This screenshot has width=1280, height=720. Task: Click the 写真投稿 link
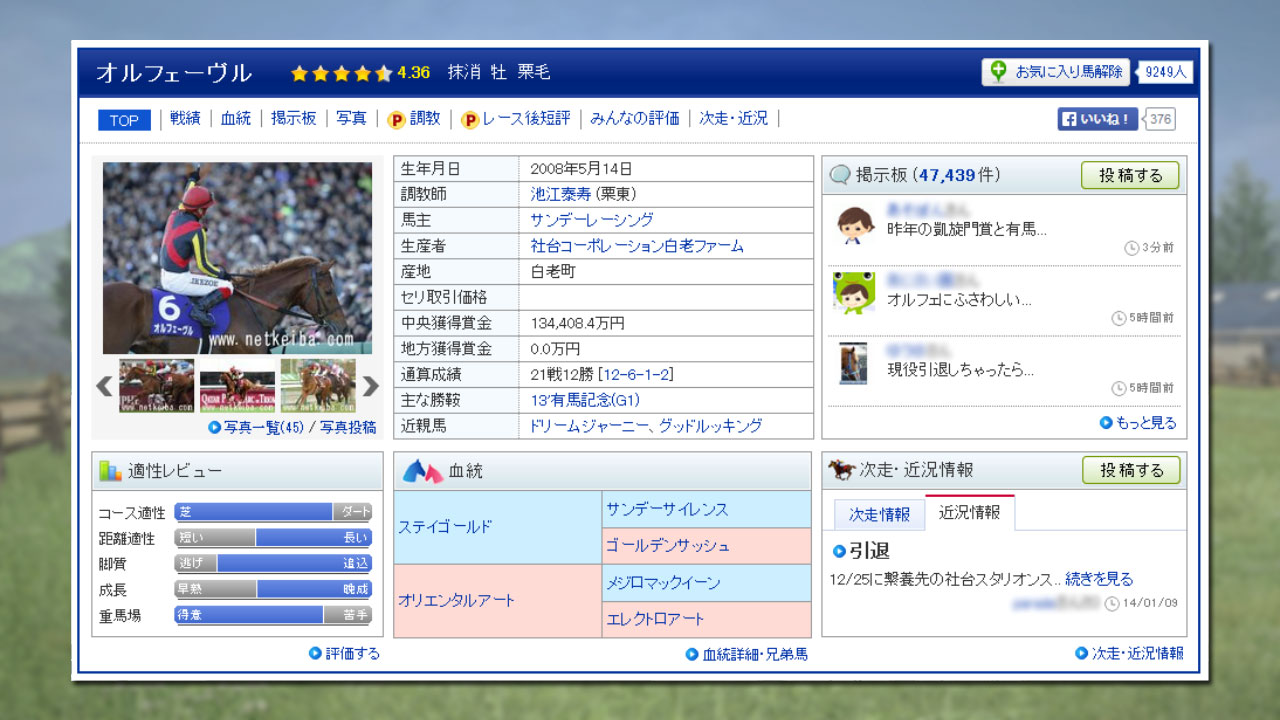(348, 427)
